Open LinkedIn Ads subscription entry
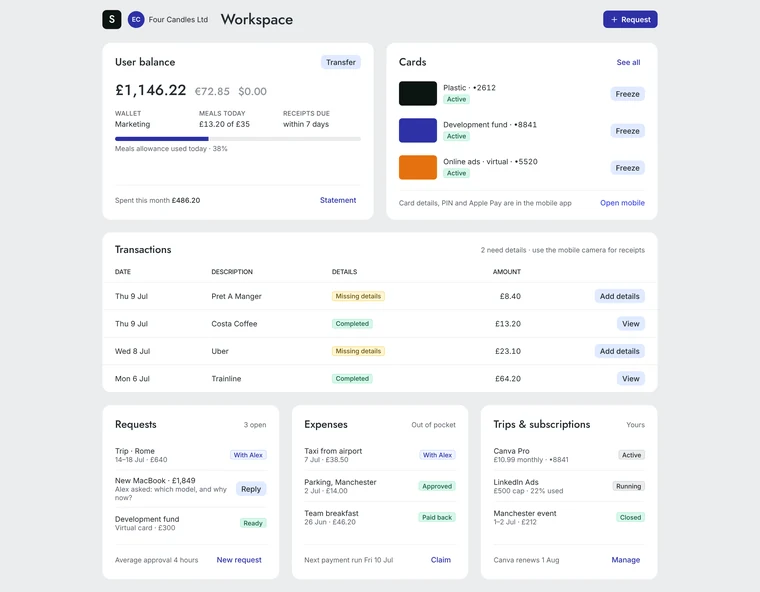The image size is (760, 592). [569, 486]
